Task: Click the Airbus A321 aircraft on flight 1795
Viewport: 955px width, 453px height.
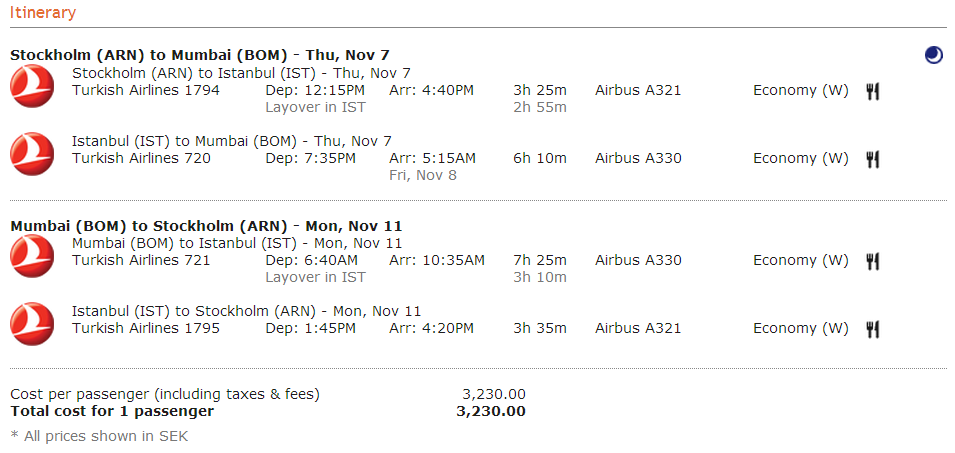Action: [x=638, y=328]
